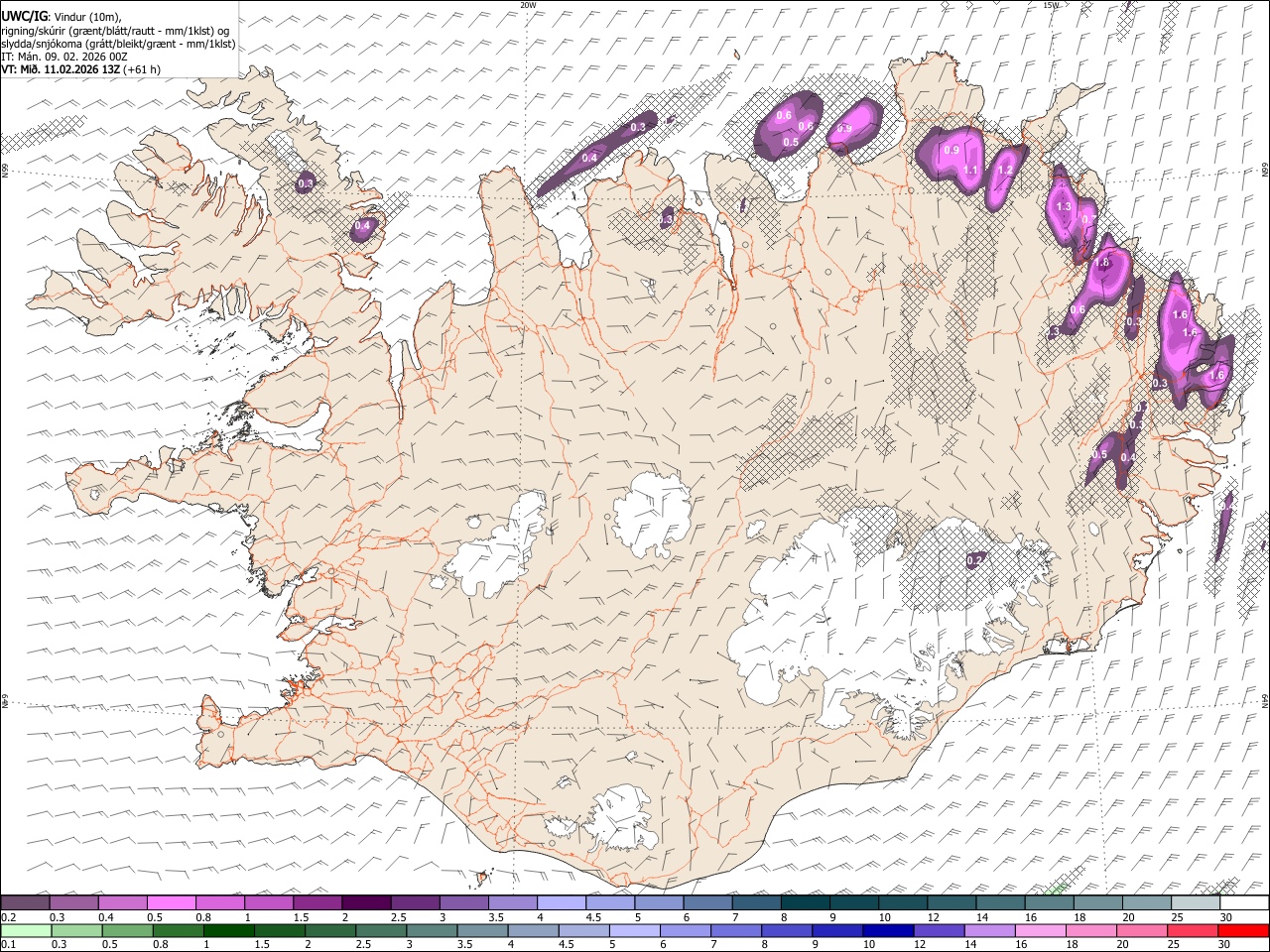Click the 'UWC/IG: Vindur (10m)' title text
Image resolution: width=1270 pixels, height=952 pixels.
62,16
